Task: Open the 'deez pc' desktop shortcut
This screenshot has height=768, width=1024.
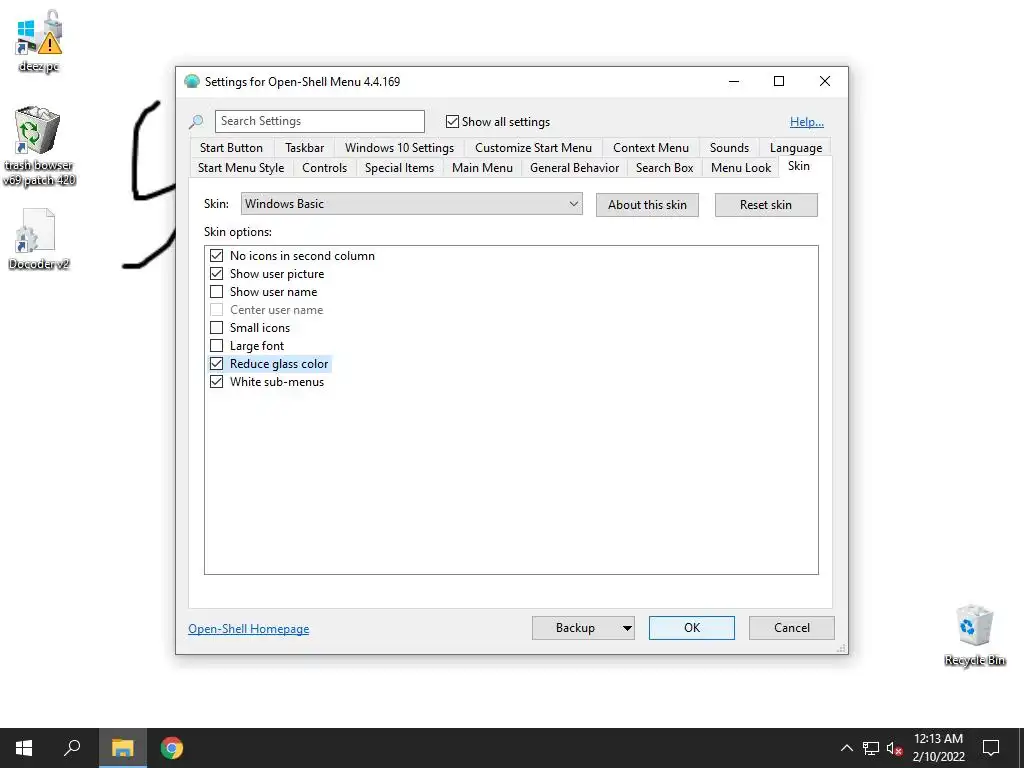Action: [x=39, y=41]
